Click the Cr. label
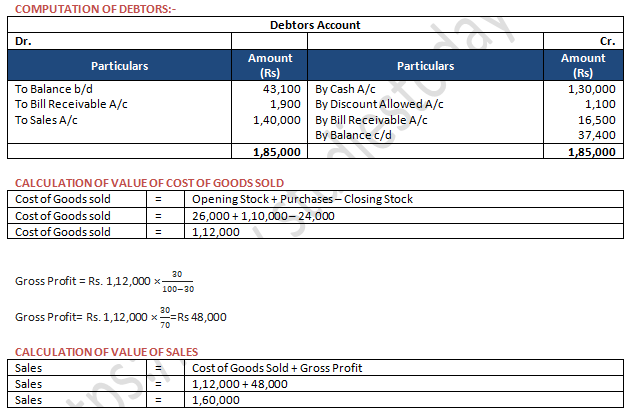 (605, 41)
